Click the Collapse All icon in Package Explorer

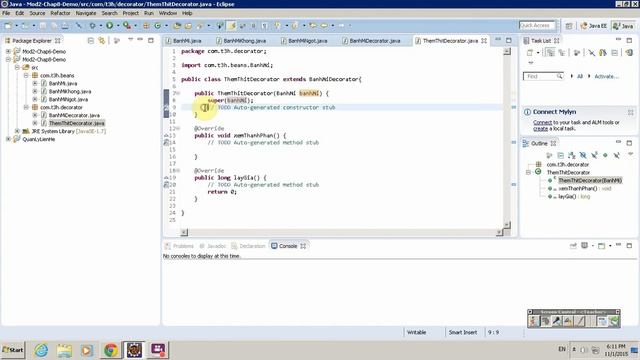pos(91,40)
